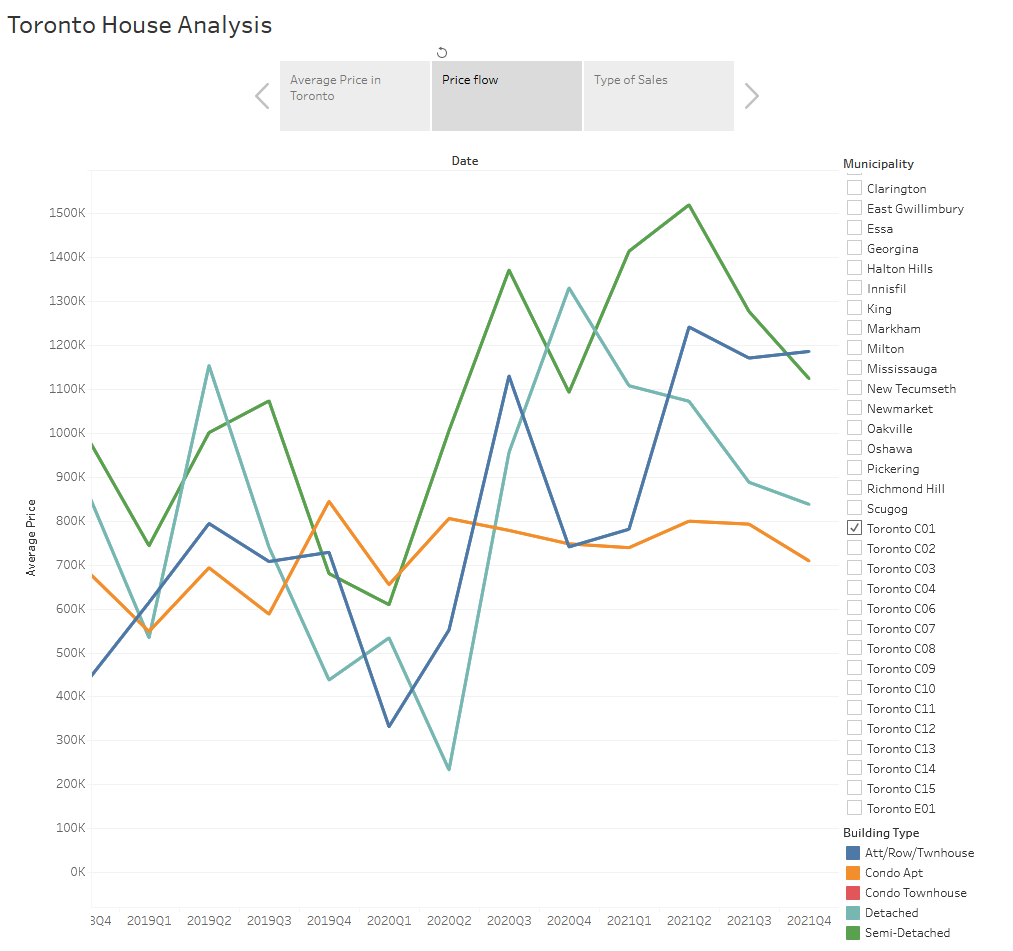Enable the Pickering checkbox

(854, 468)
